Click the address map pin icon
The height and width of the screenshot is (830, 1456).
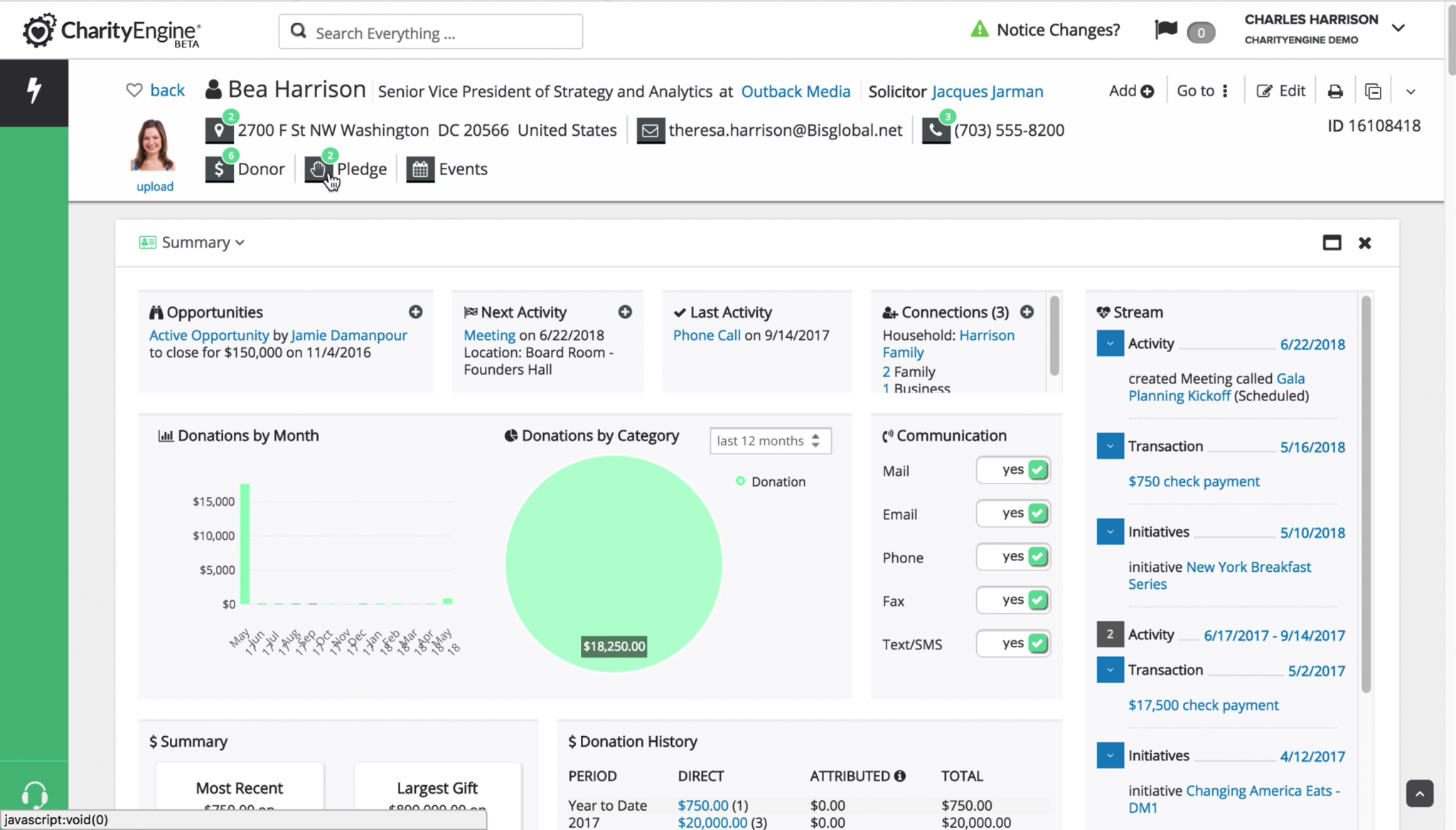click(219, 131)
